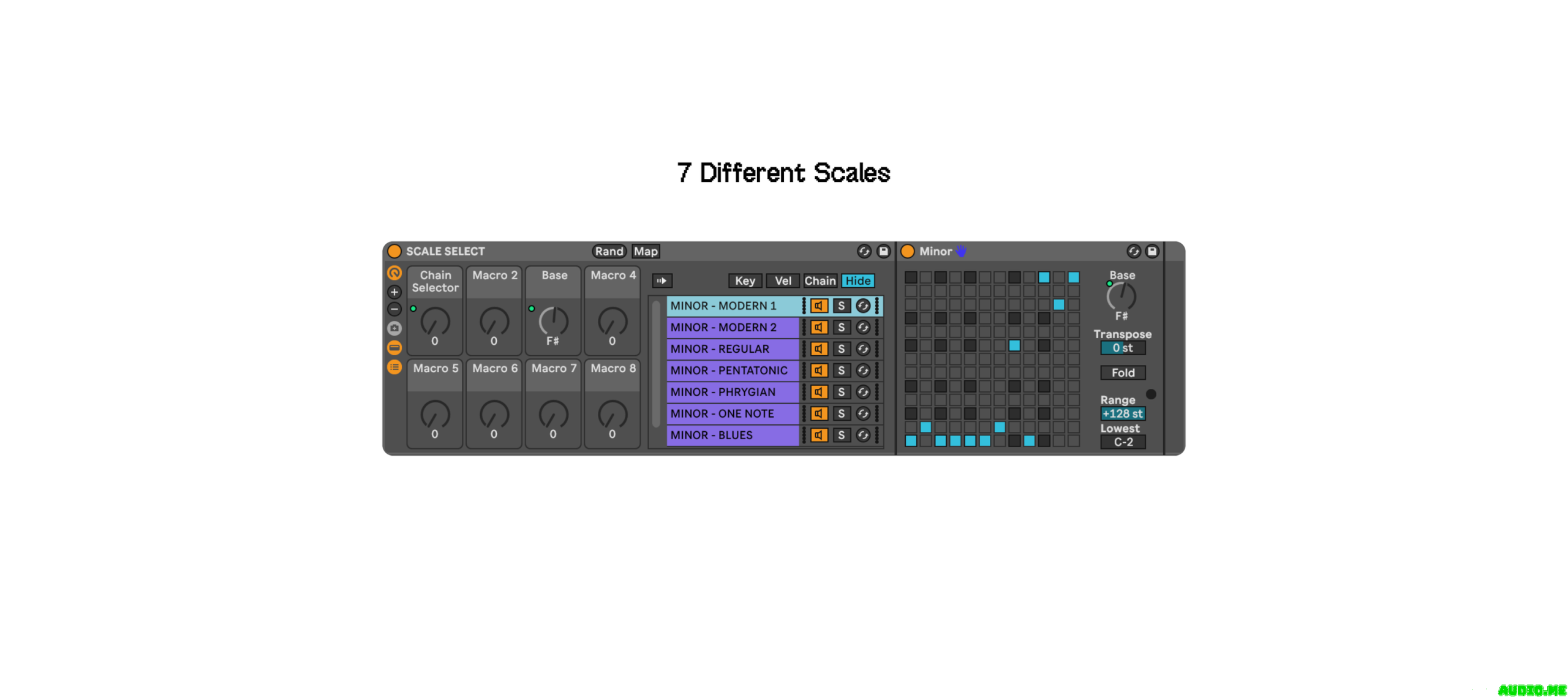Mute the MINOR - MODERN 2 chain
1568x697 pixels.
point(819,327)
